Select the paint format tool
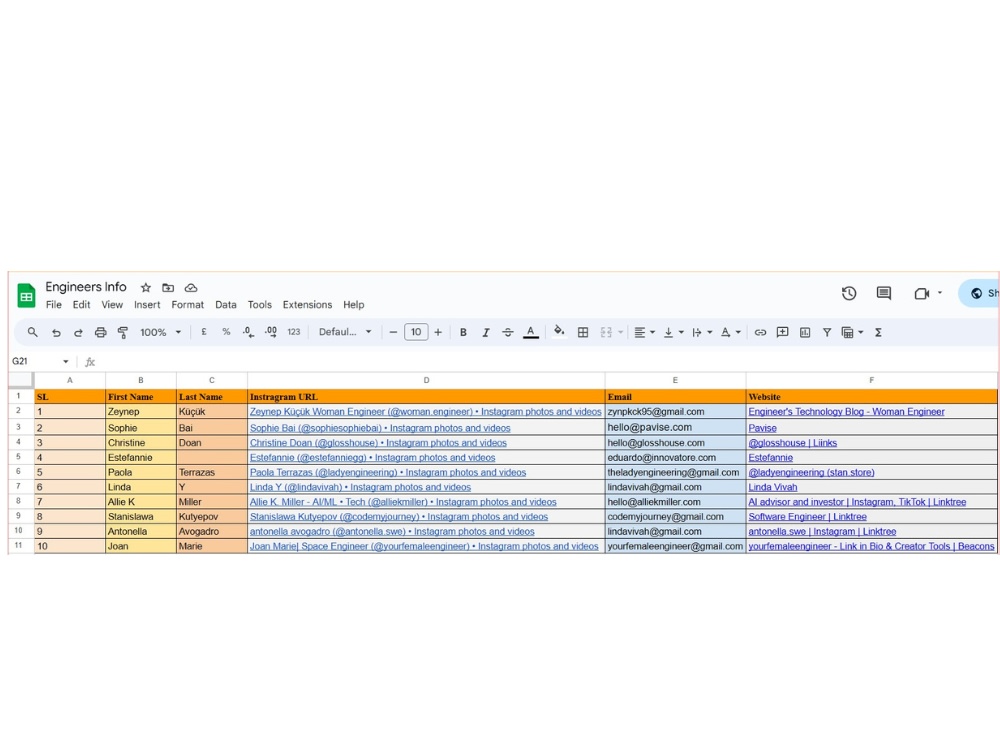Image resolution: width=1000 pixels, height=750 pixels. click(123, 332)
